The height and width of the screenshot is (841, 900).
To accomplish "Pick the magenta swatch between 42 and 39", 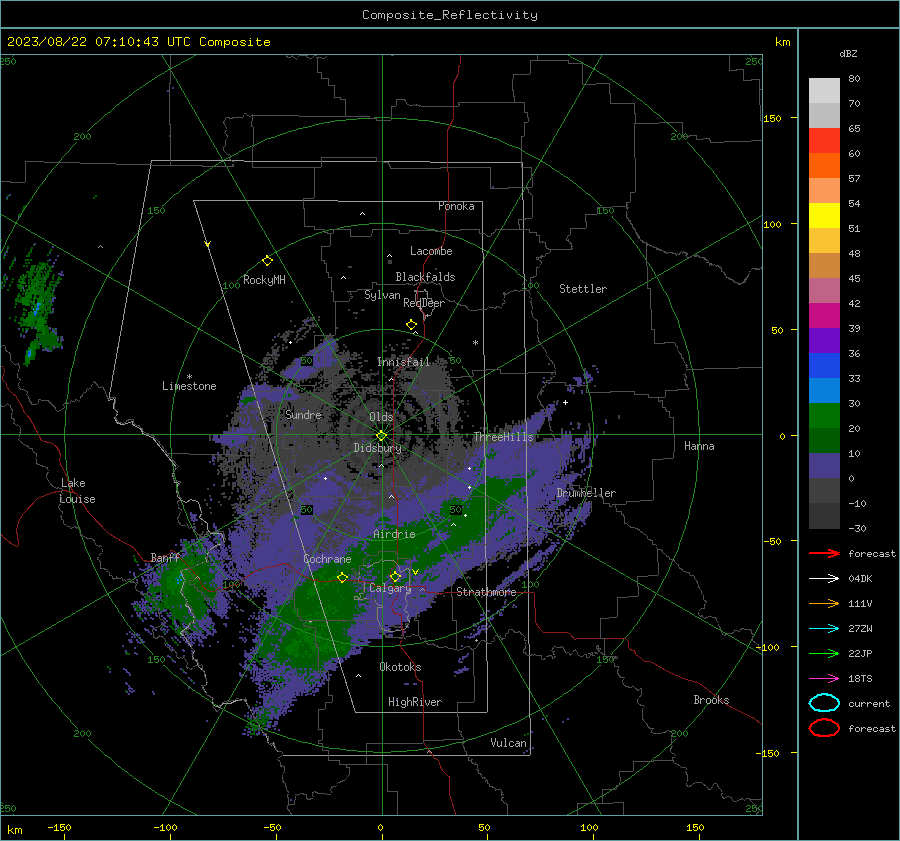I will [824, 315].
